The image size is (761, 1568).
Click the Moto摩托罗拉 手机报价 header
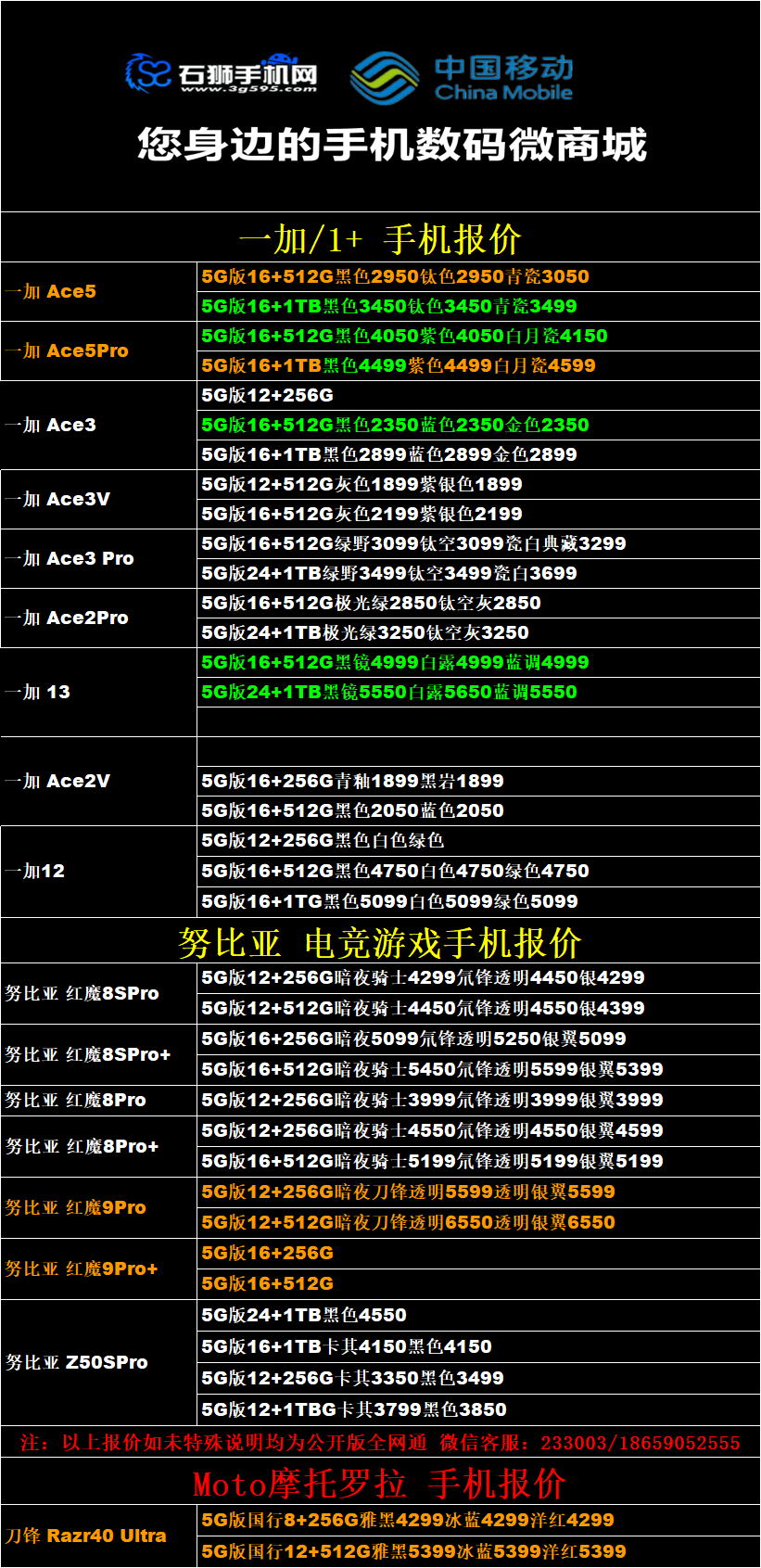380,1482
